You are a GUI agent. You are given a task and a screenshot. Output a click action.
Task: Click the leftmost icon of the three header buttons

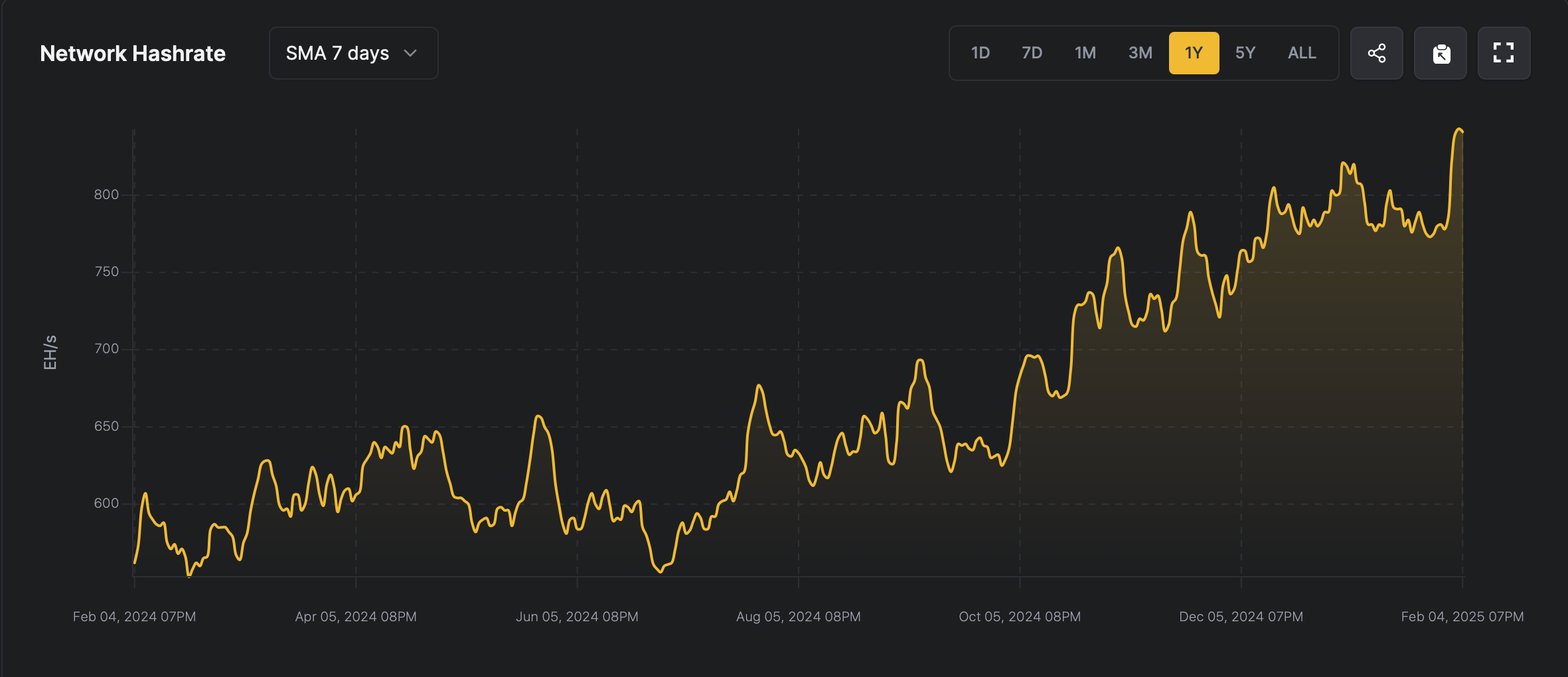pyautogui.click(x=1376, y=53)
